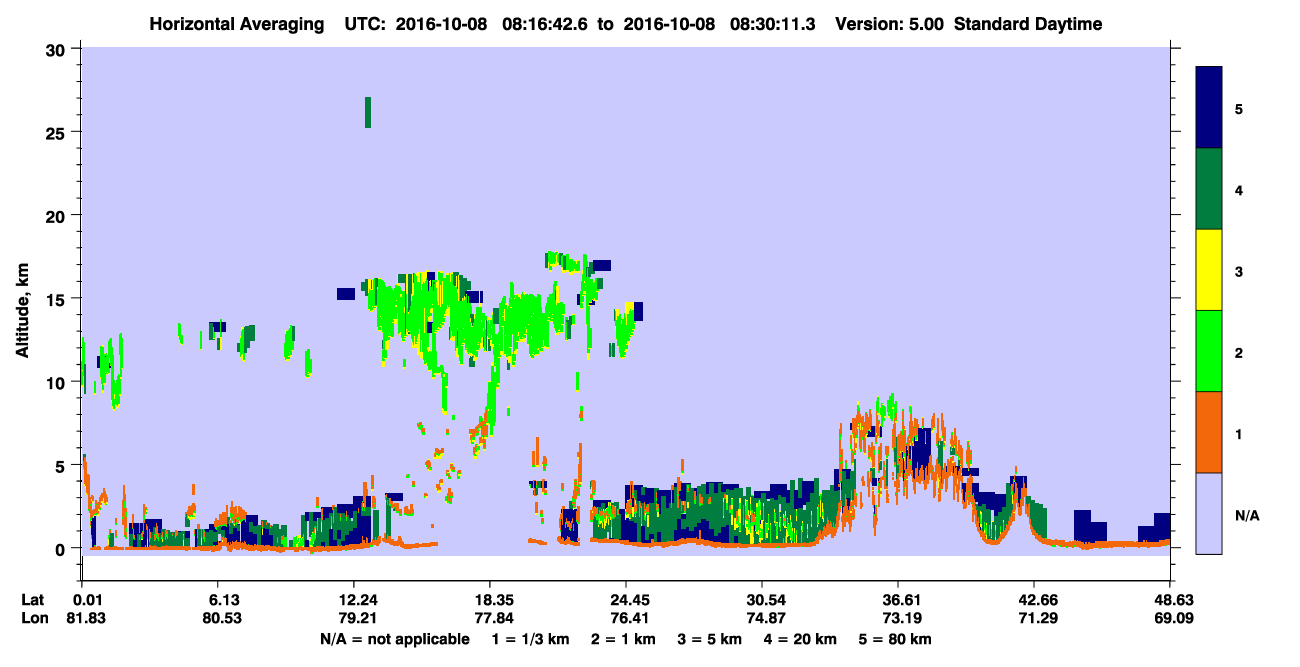Click the bright green colorbar segment labeled 2
Screen dimensions: 1300x667
tap(1209, 350)
